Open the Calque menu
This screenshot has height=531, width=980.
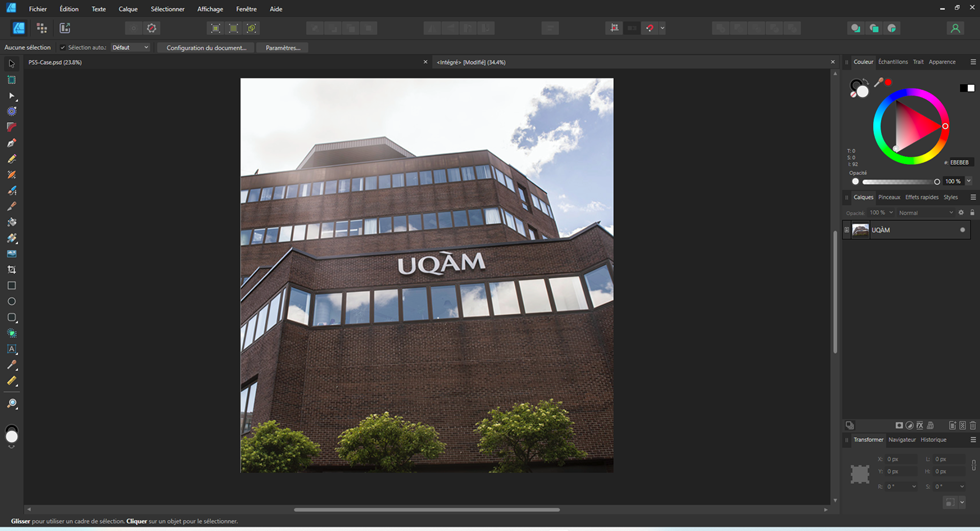tap(128, 8)
